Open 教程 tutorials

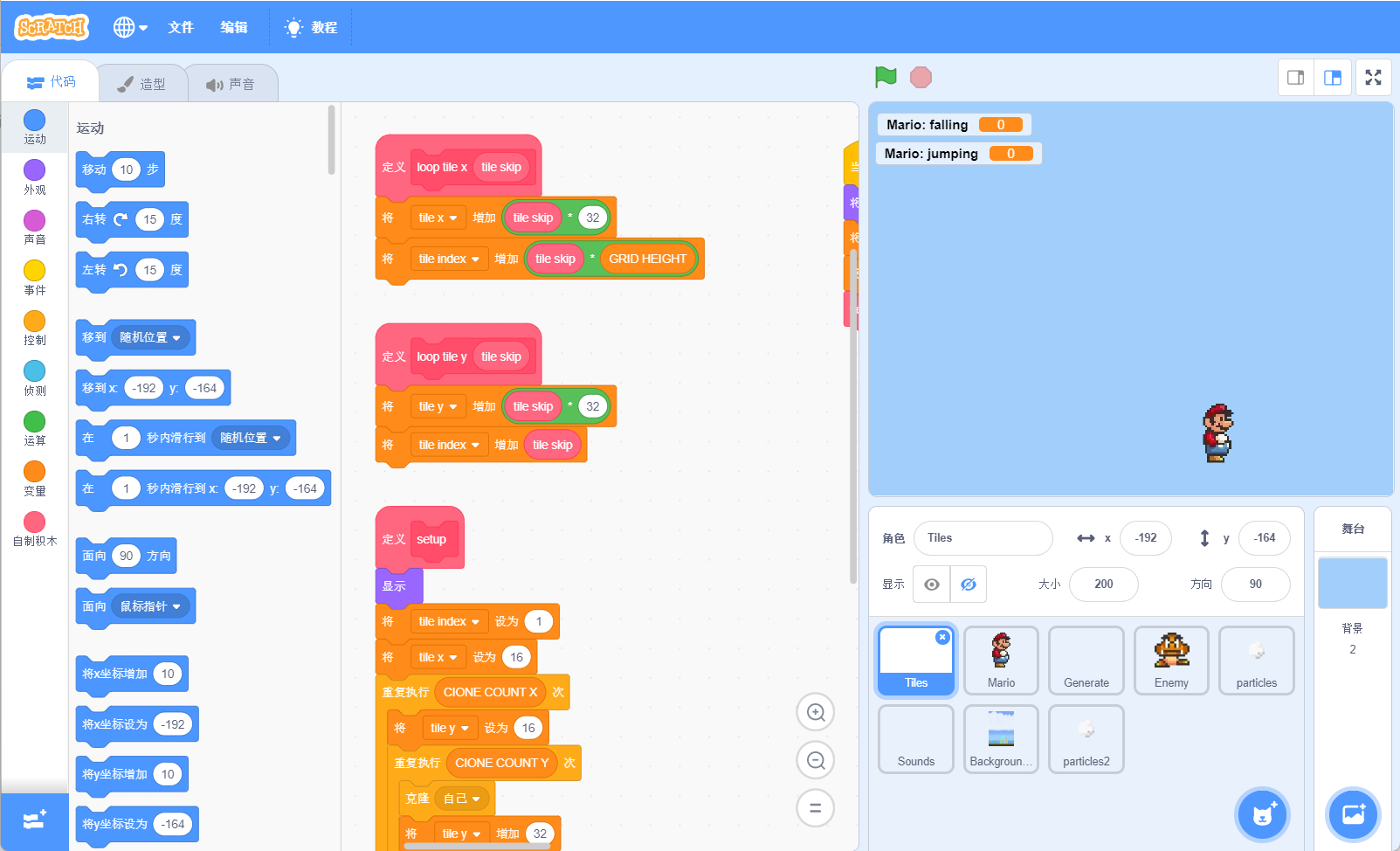point(311,27)
